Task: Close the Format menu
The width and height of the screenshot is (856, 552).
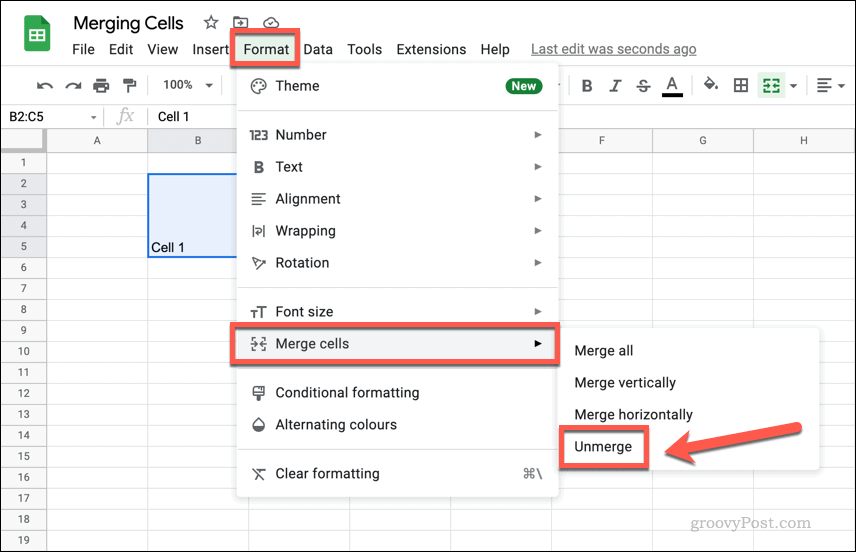Action: 266,49
